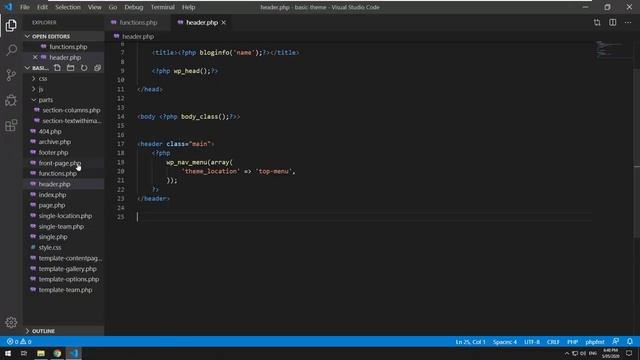Open the Terminal menu
Viewport: 640px width, 360px height.
pyautogui.click(x=162, y=7)
